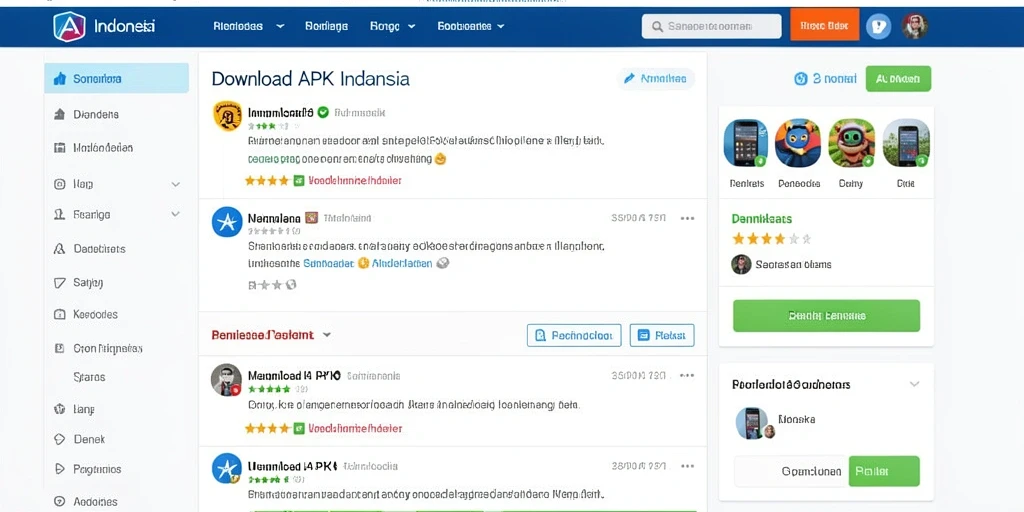Click the red link on the first listing
Viewport: 1024px width, 512px height.
pos(355,181)
